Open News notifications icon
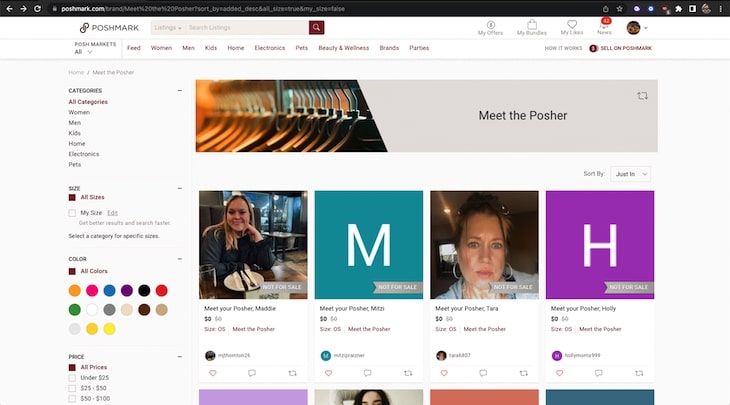This screenshot has width=730, height=405. point(604,27)
